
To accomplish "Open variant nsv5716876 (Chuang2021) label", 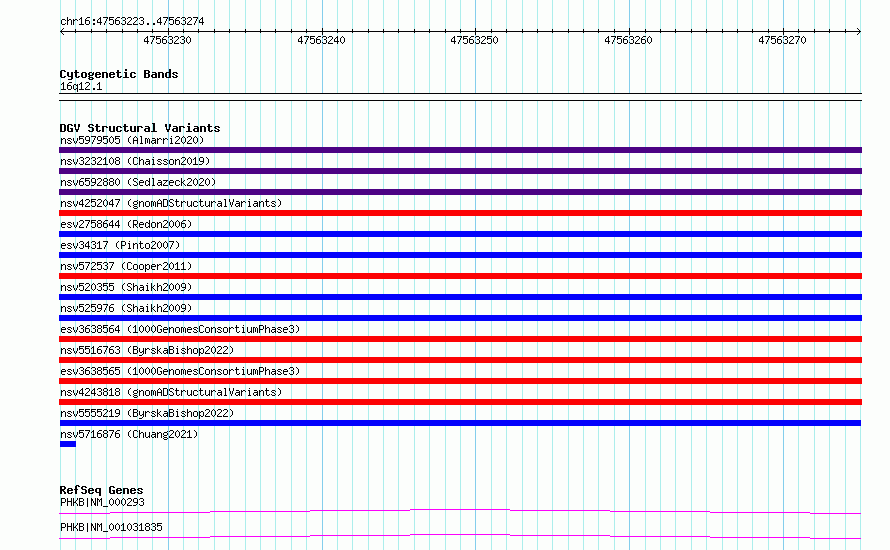I will tap(129, 434).
